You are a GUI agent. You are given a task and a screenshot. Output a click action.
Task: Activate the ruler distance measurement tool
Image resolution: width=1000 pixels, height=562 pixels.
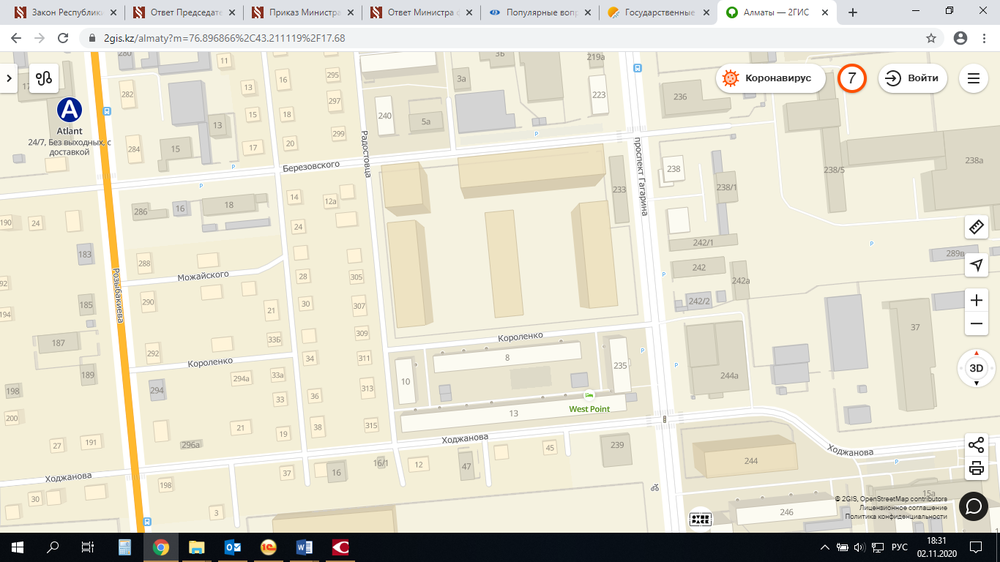[x=977, y=227]
